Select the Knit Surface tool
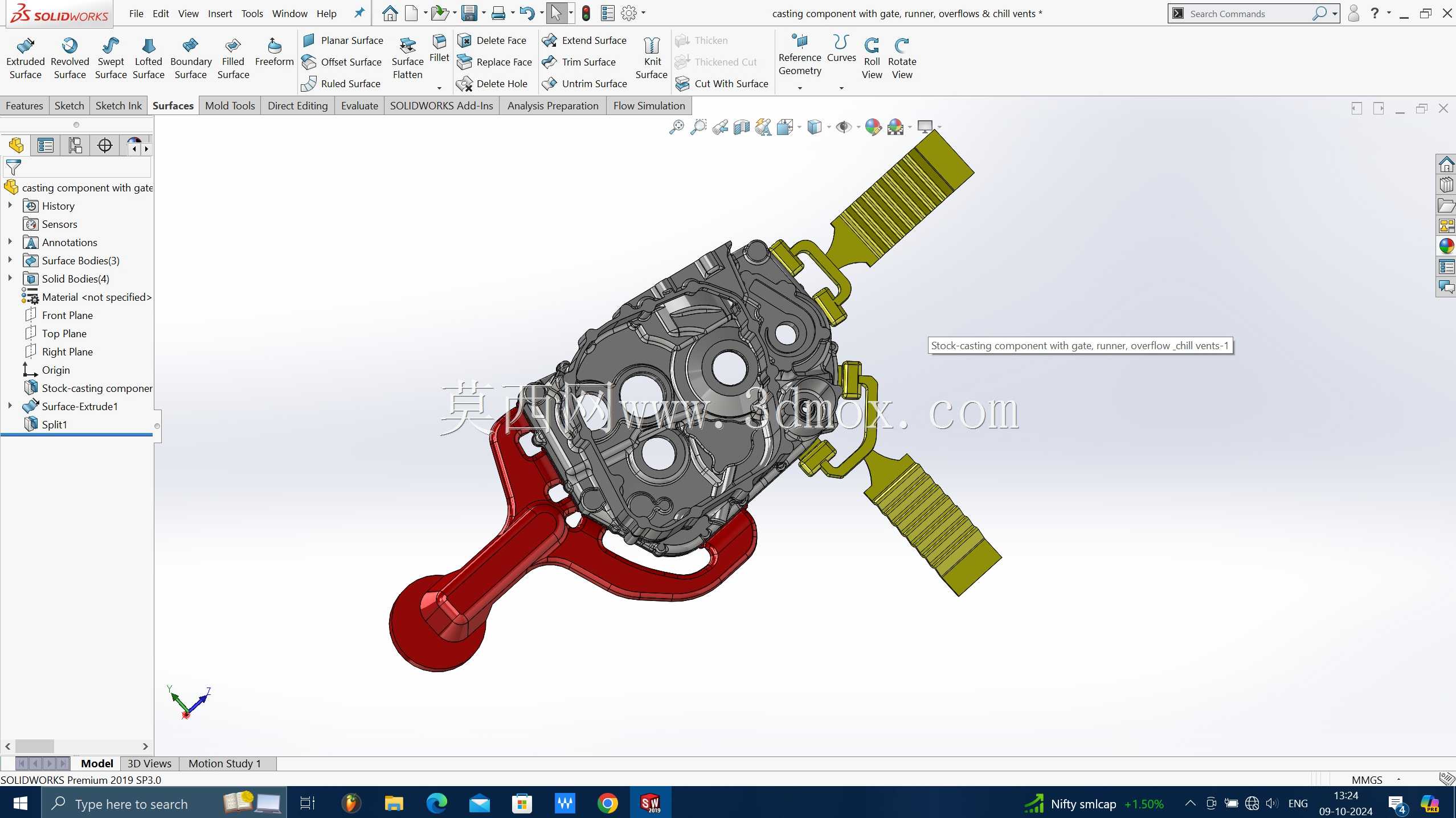The image size is (1456, 818). (x=652, y=59)
